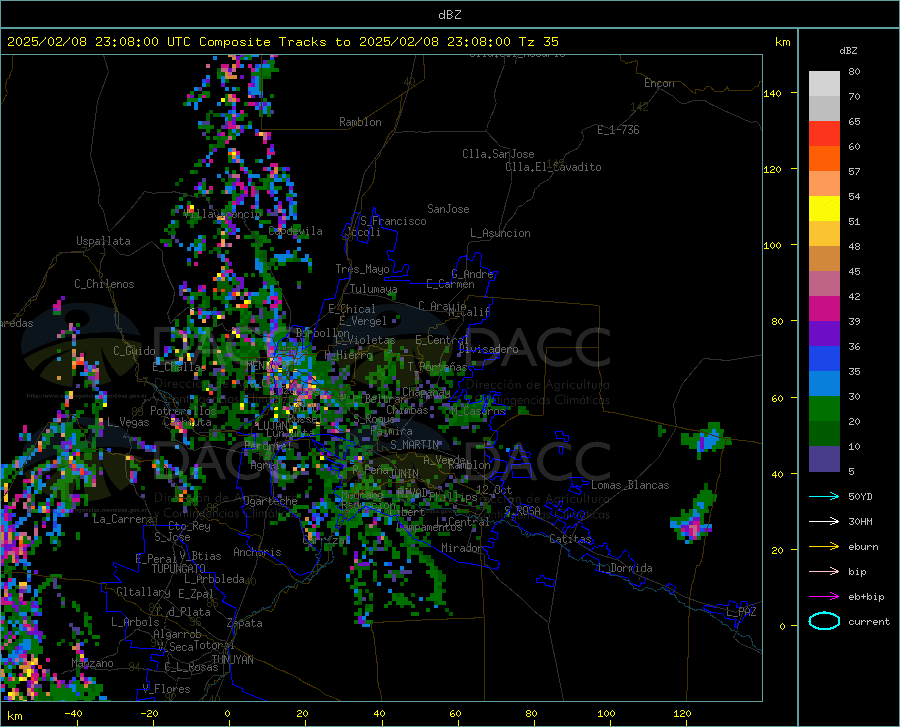Click the magenta eb+bip arrow legend symbol
The image size is (900, 727).
tap(824, 597)
